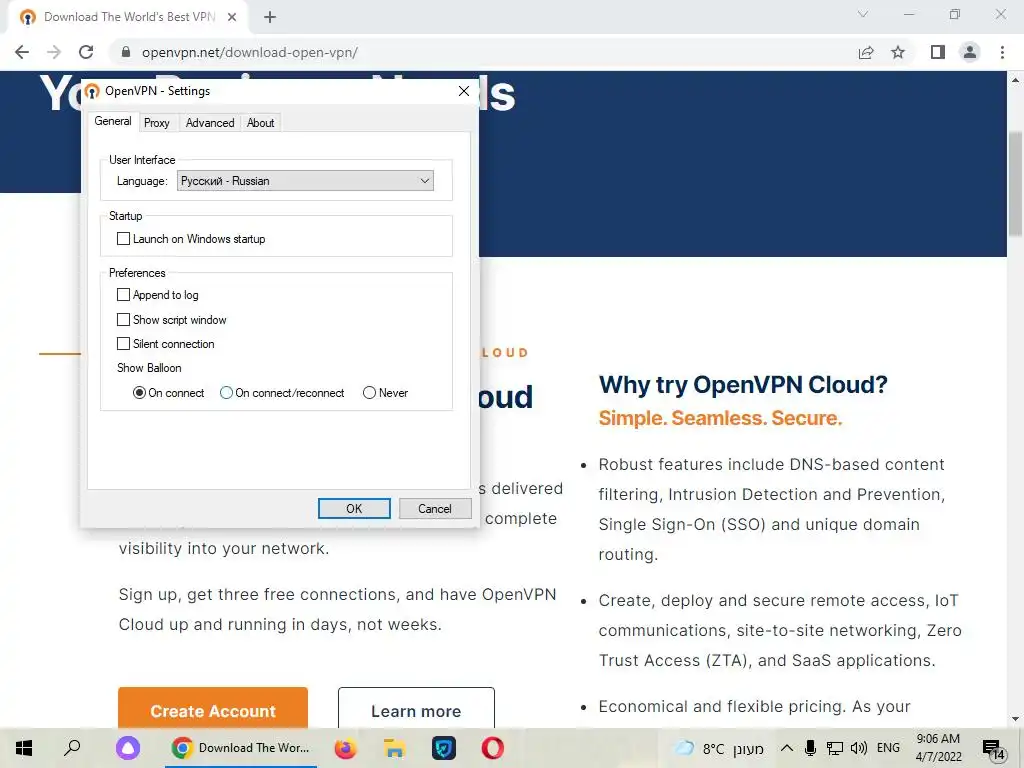Close the OpenVPN Settings dialog
This screenshot has width=1024, height=768.
(464, 91)
